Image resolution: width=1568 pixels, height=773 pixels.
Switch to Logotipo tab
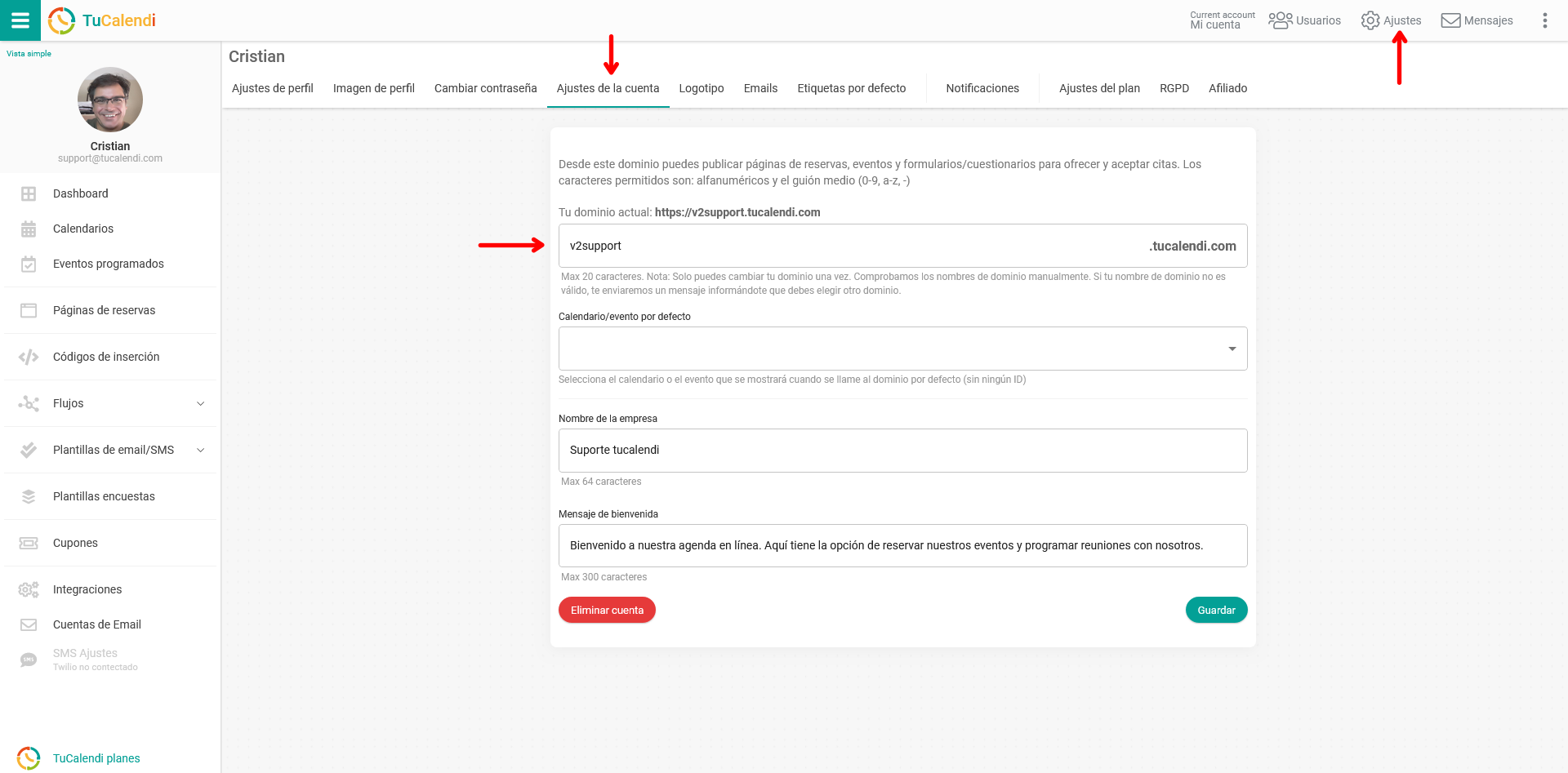[x=702, y=88]
